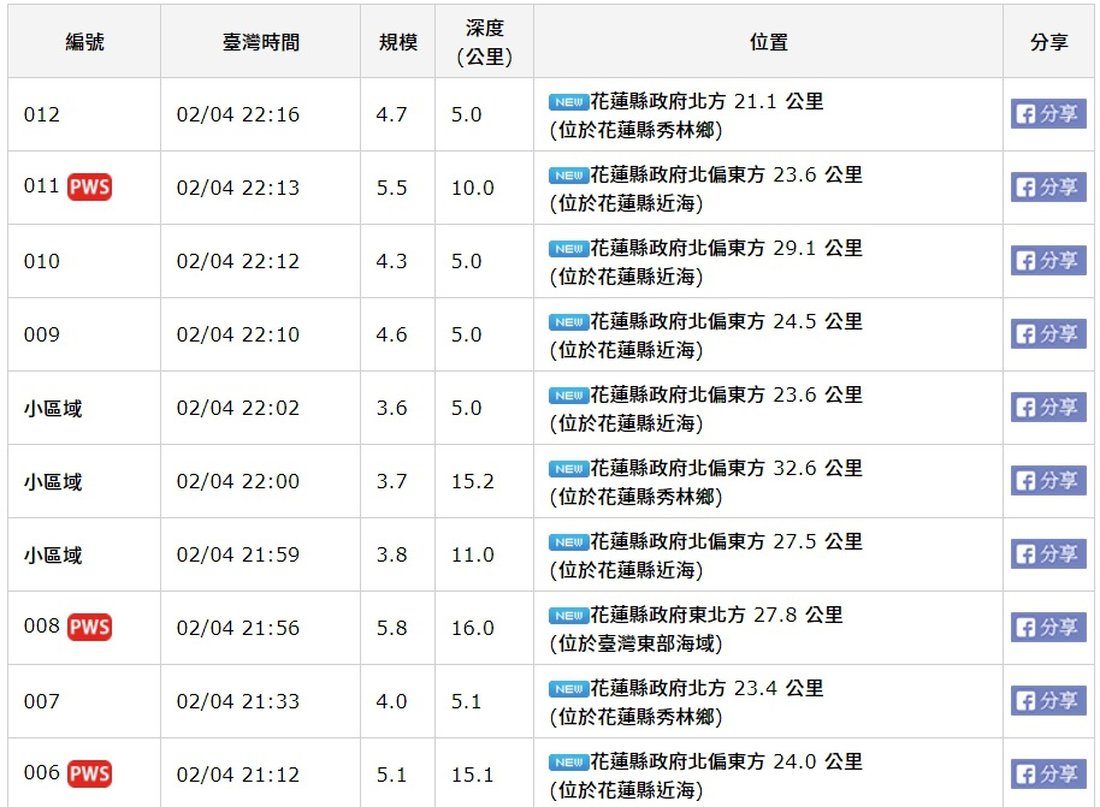
Task: Click the PWS badge on earthquake 008
Action: [89, 627]
